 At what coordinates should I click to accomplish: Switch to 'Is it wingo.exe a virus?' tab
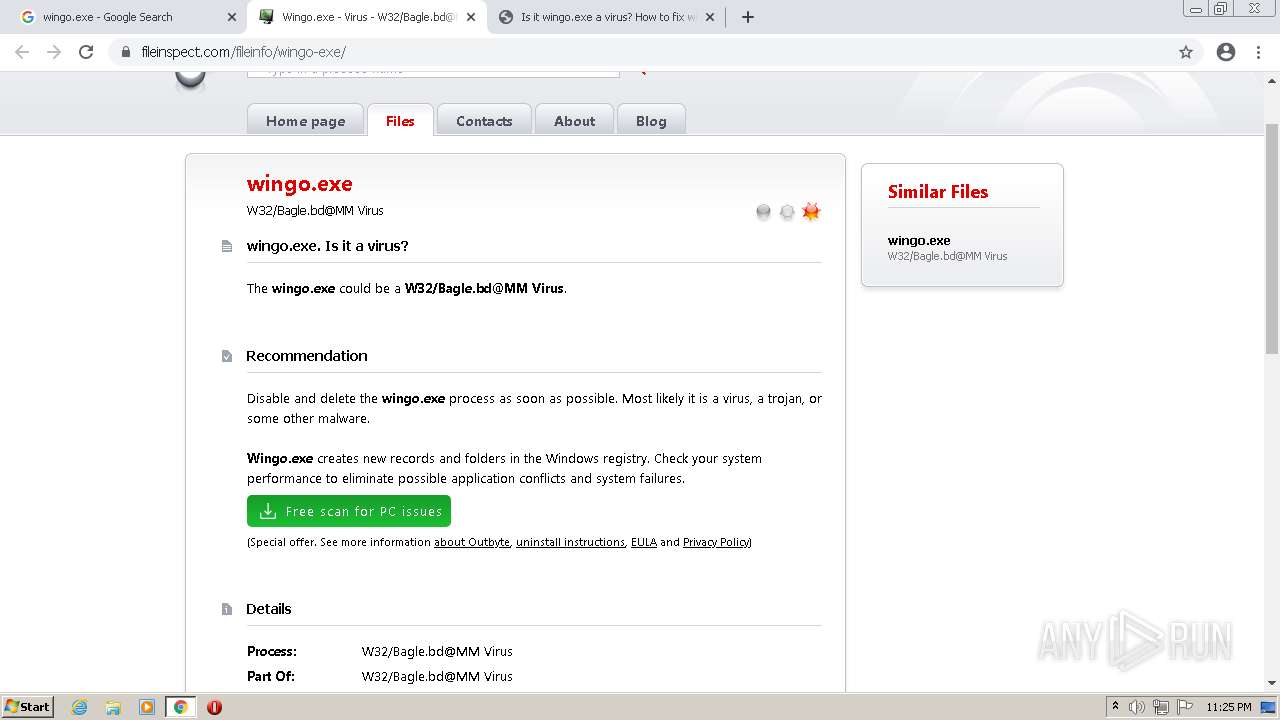click(x=606, y=17)
